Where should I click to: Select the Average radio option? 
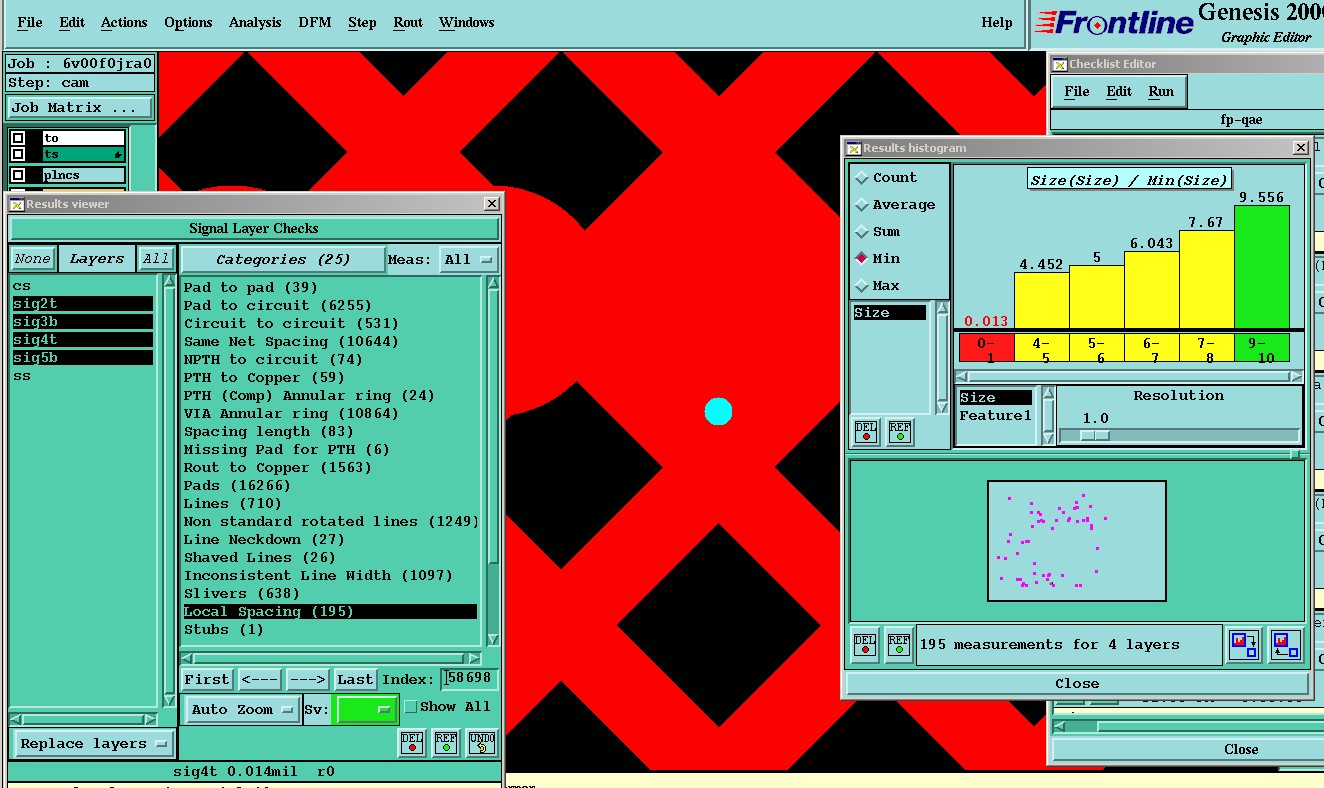click(861, 205)
